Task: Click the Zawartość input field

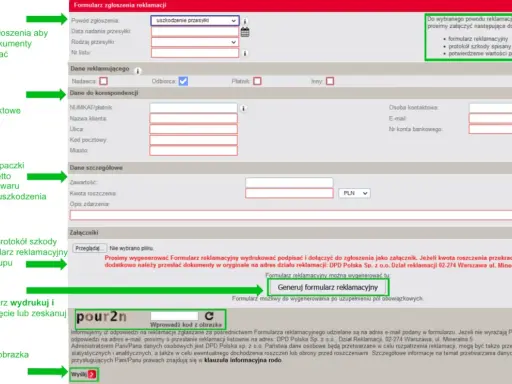Action: [x=289, y=182]
